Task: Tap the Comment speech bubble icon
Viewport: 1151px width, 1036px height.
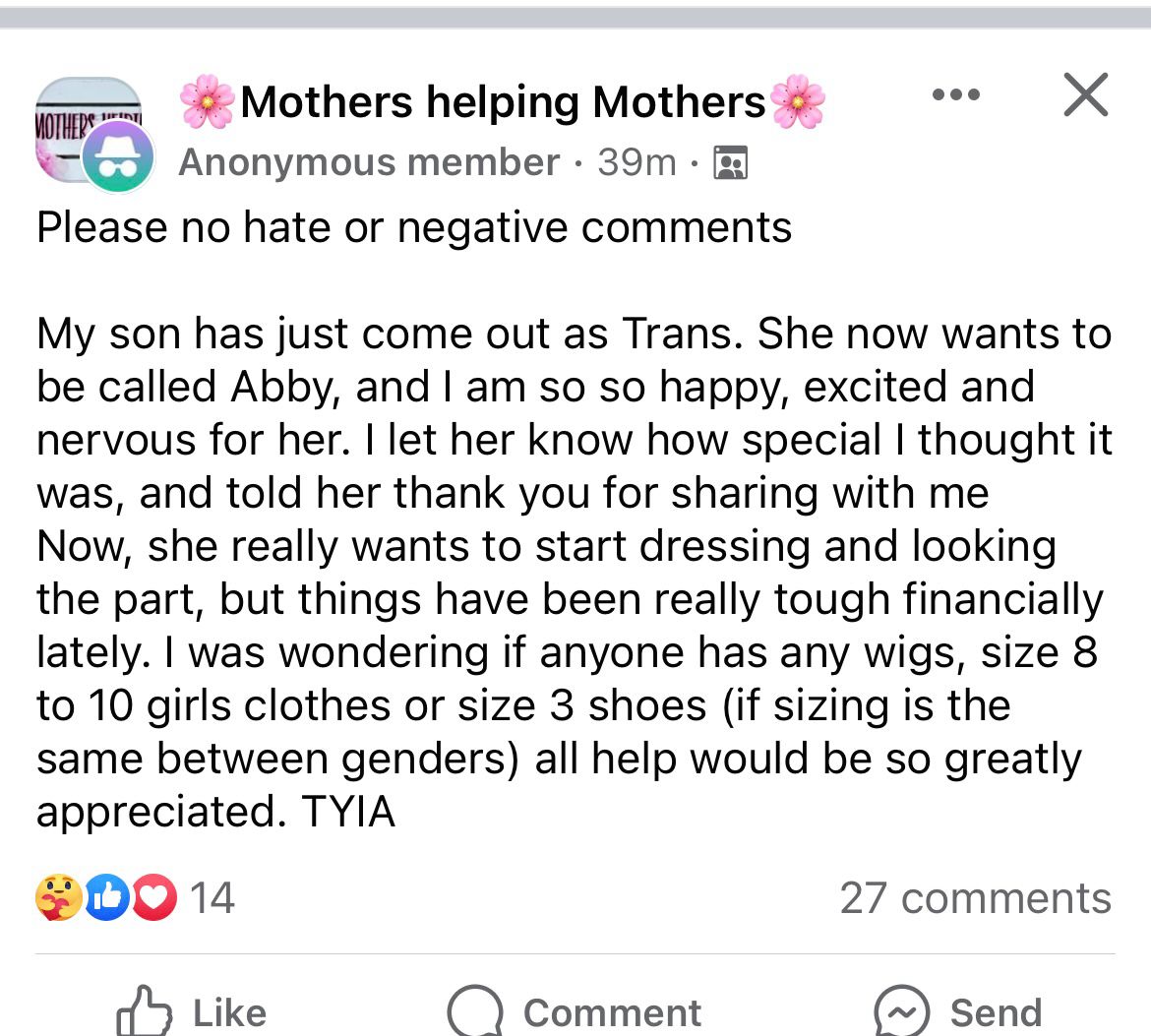Action: [x=474, y=1011]
